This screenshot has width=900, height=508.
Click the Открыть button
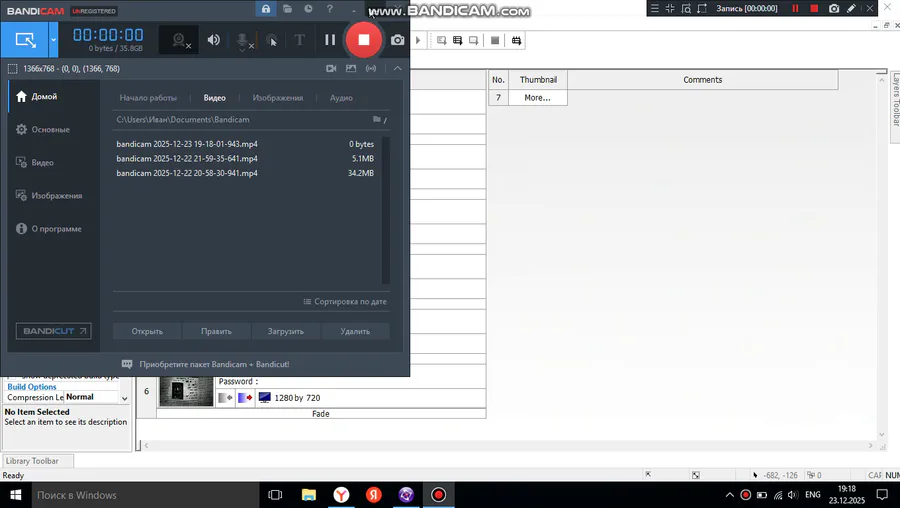point(147,331)
